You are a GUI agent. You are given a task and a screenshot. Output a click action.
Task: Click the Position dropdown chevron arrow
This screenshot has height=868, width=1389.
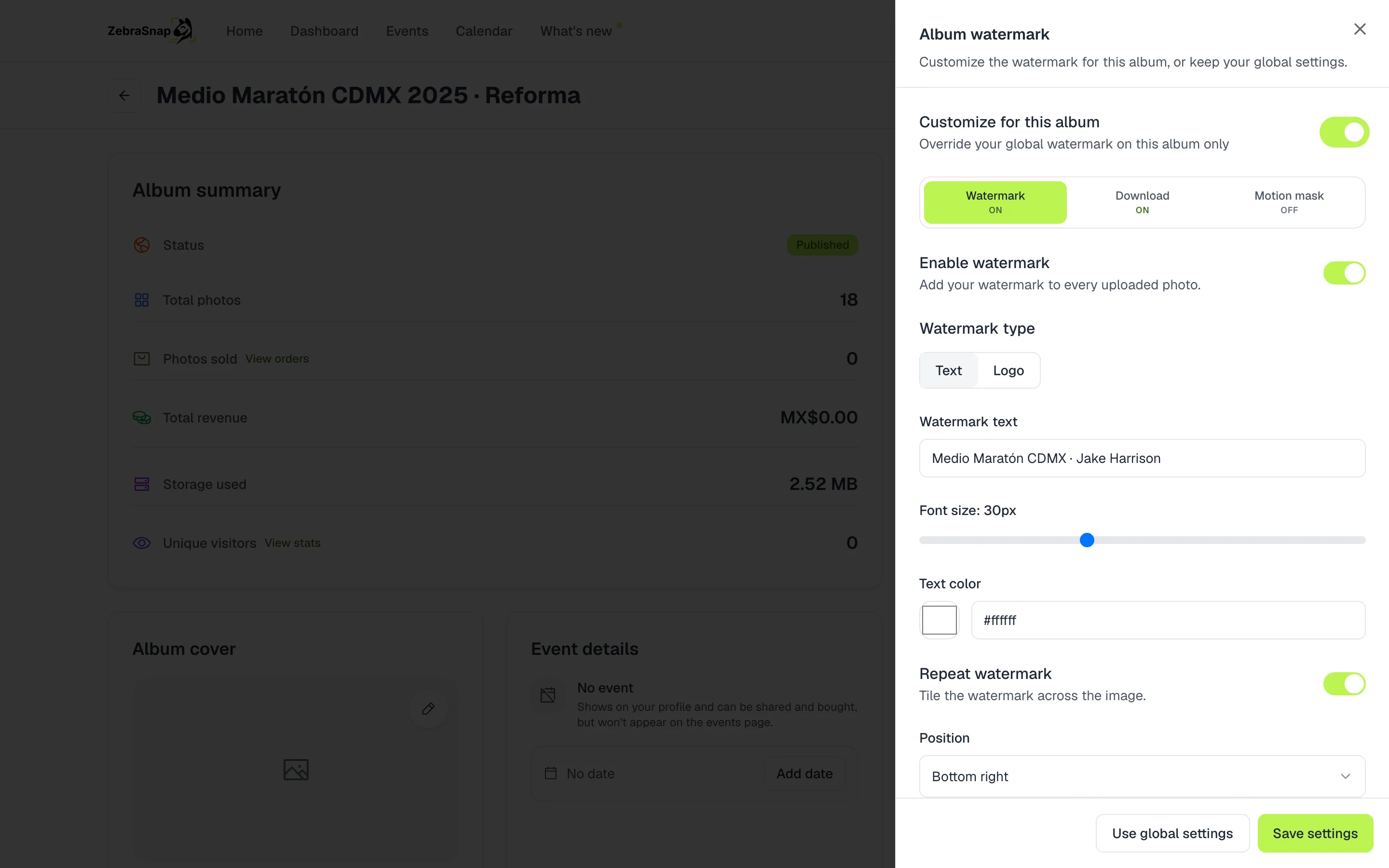1346,776
